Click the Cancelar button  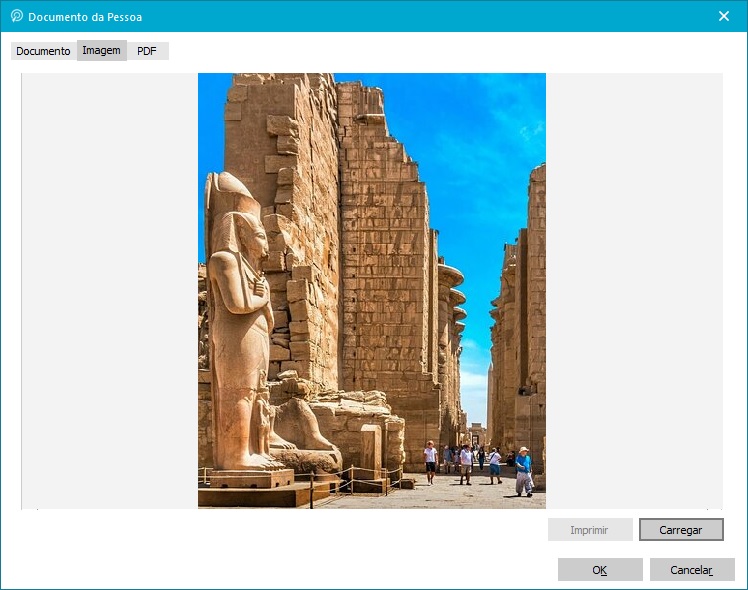point(692,570)
